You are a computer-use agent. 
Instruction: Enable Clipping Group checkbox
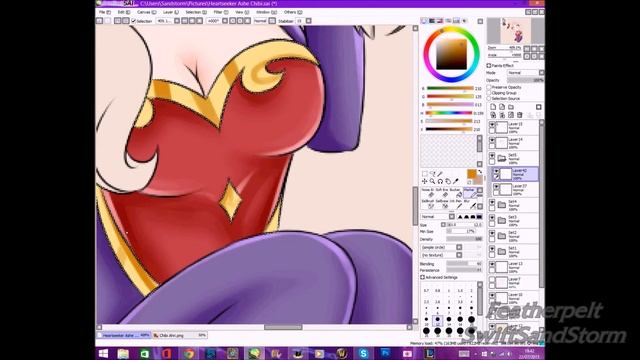(x=489, y=93)
